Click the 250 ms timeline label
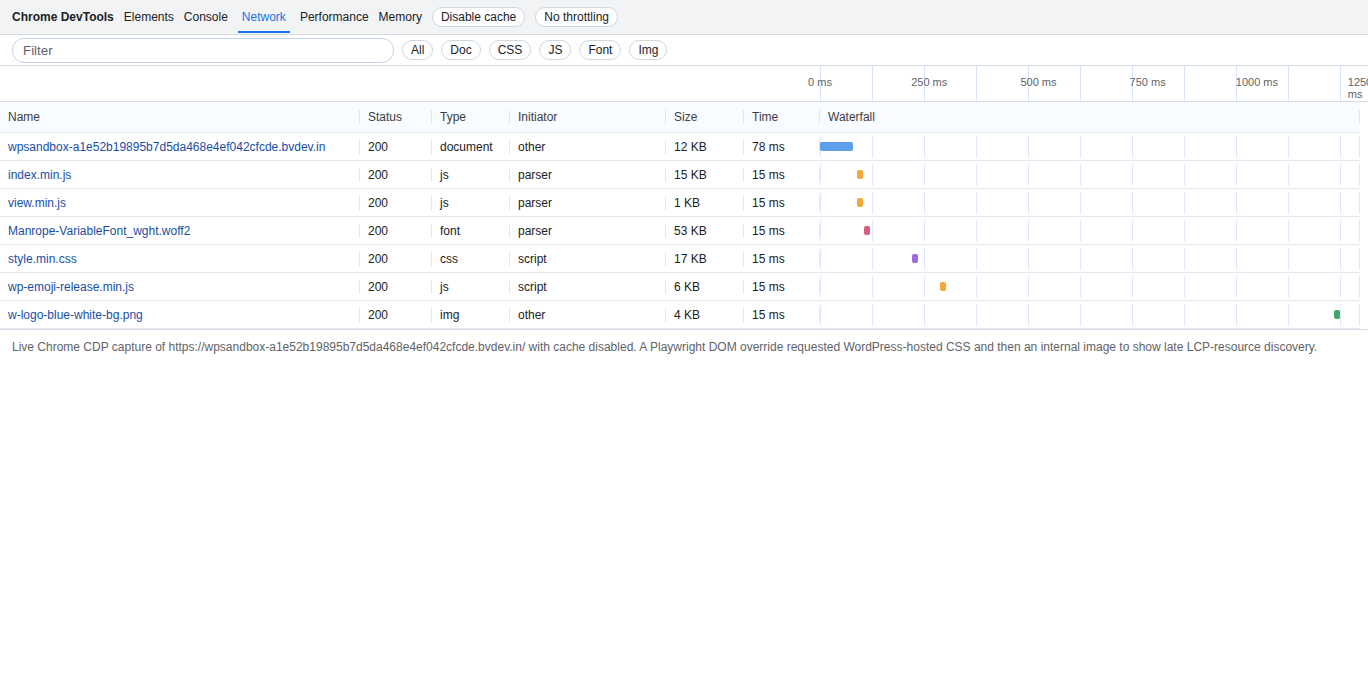 pos(929,82)
